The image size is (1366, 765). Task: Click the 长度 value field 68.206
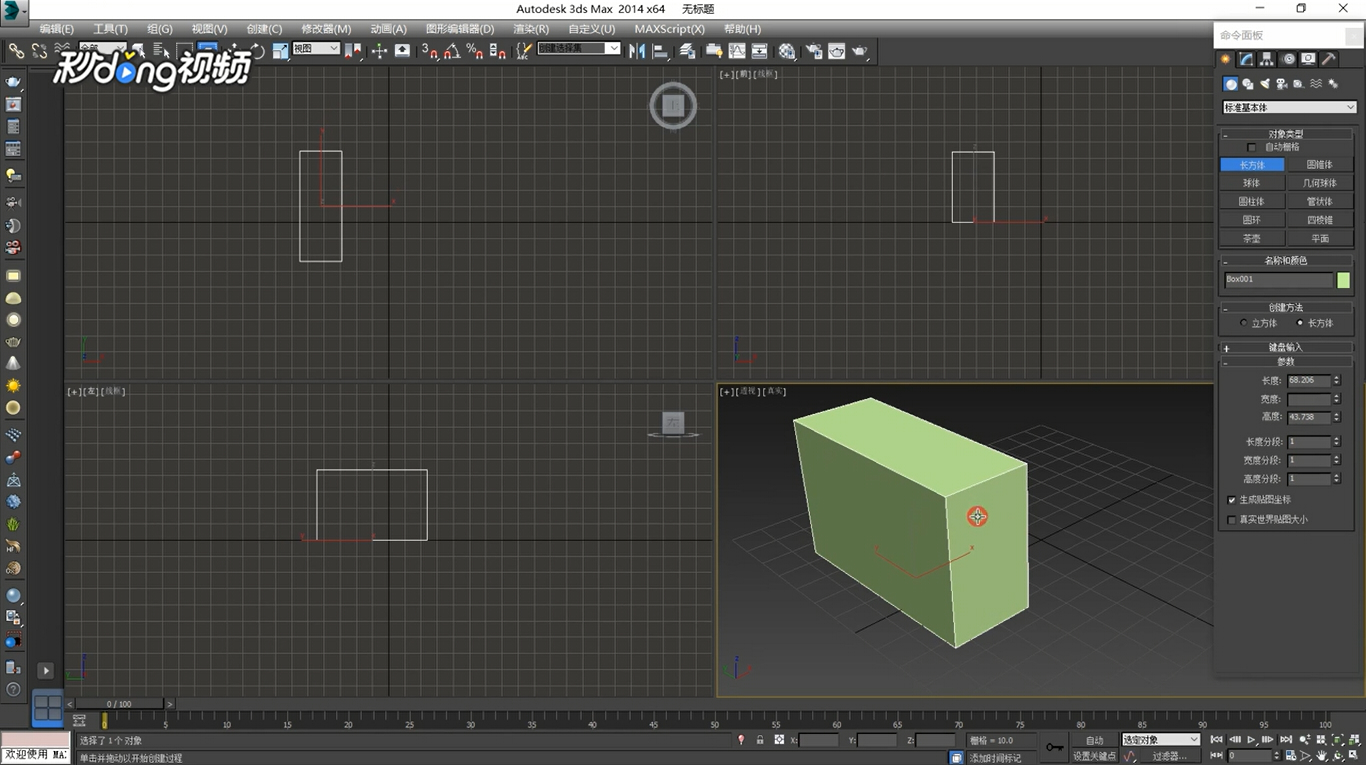tap(1309, 381)
